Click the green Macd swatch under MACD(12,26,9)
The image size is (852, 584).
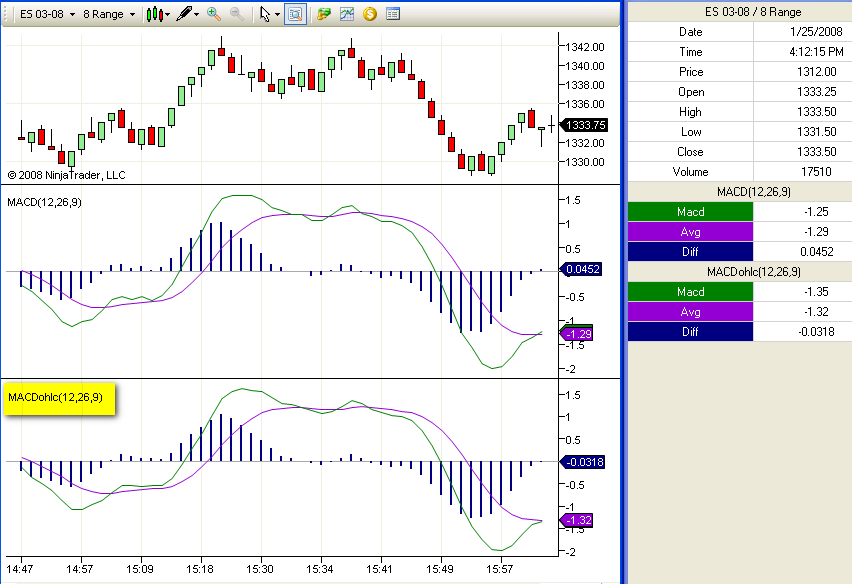[690, 212]
